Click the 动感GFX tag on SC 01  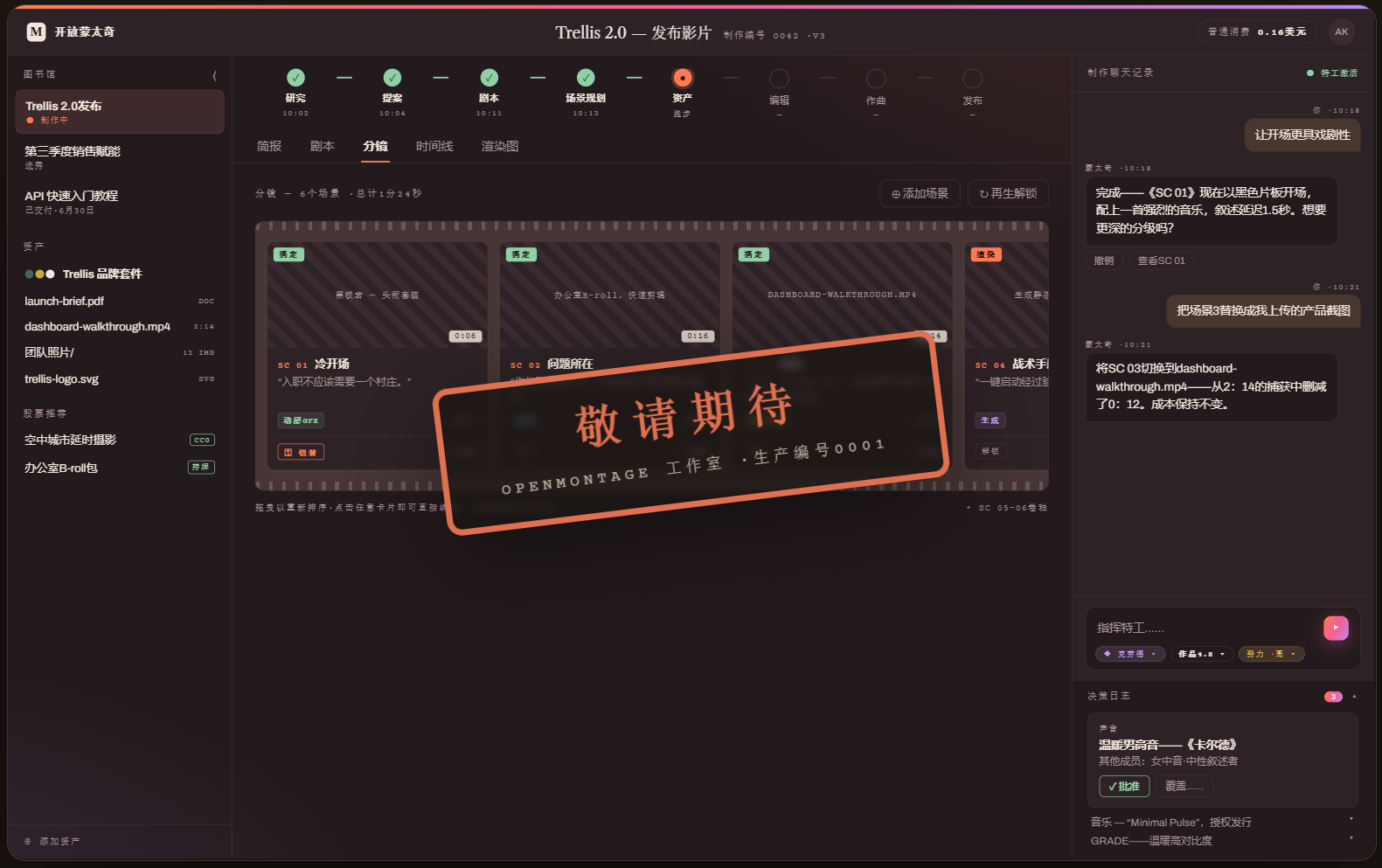[x=301, y=420]
